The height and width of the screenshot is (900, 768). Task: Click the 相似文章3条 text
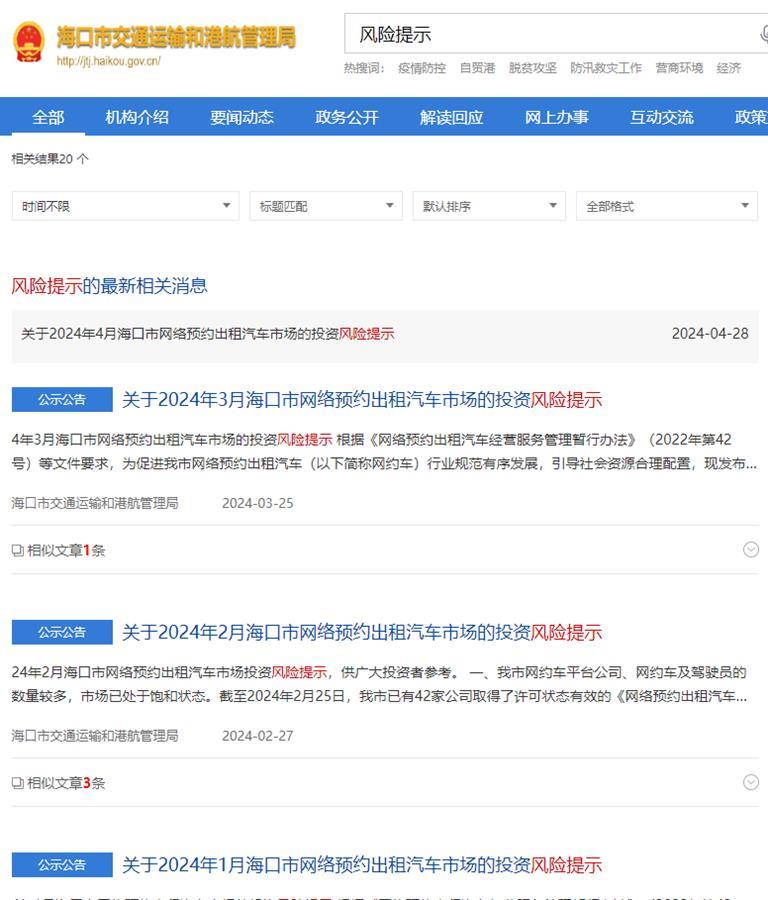66,783
